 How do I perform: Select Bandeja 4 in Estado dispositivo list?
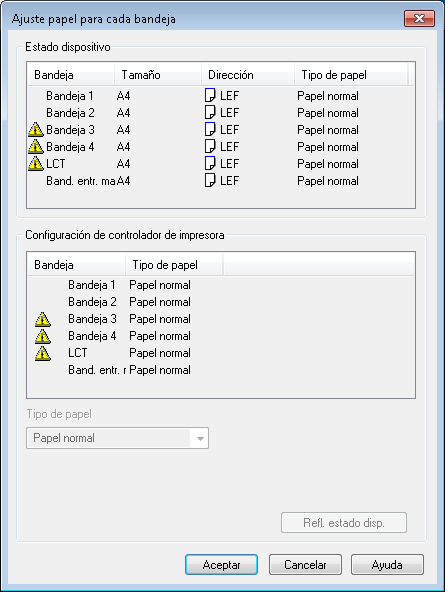click(70, 147)
